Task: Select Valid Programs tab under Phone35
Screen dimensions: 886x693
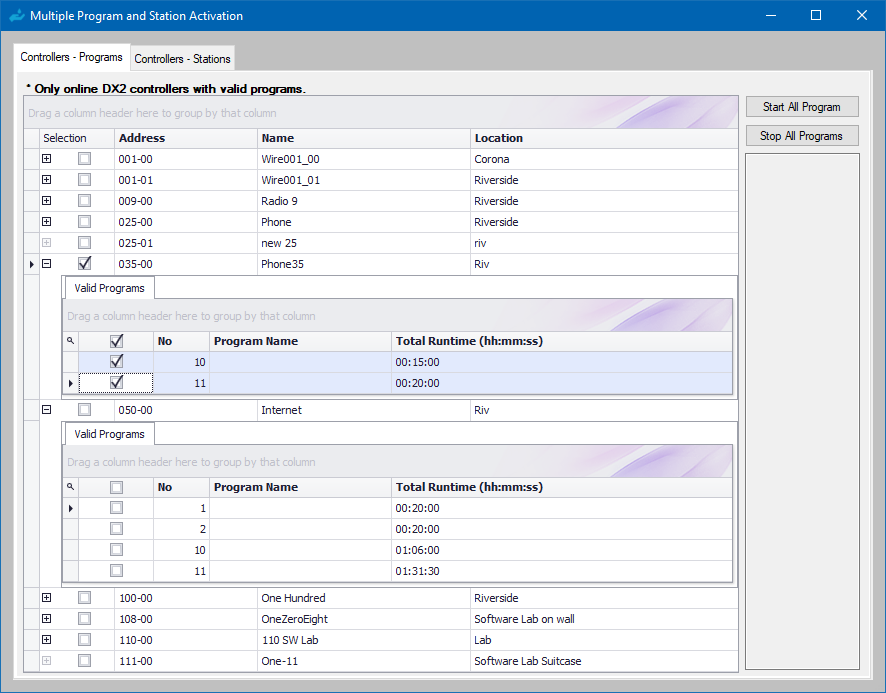Action: tap(109, 288)
